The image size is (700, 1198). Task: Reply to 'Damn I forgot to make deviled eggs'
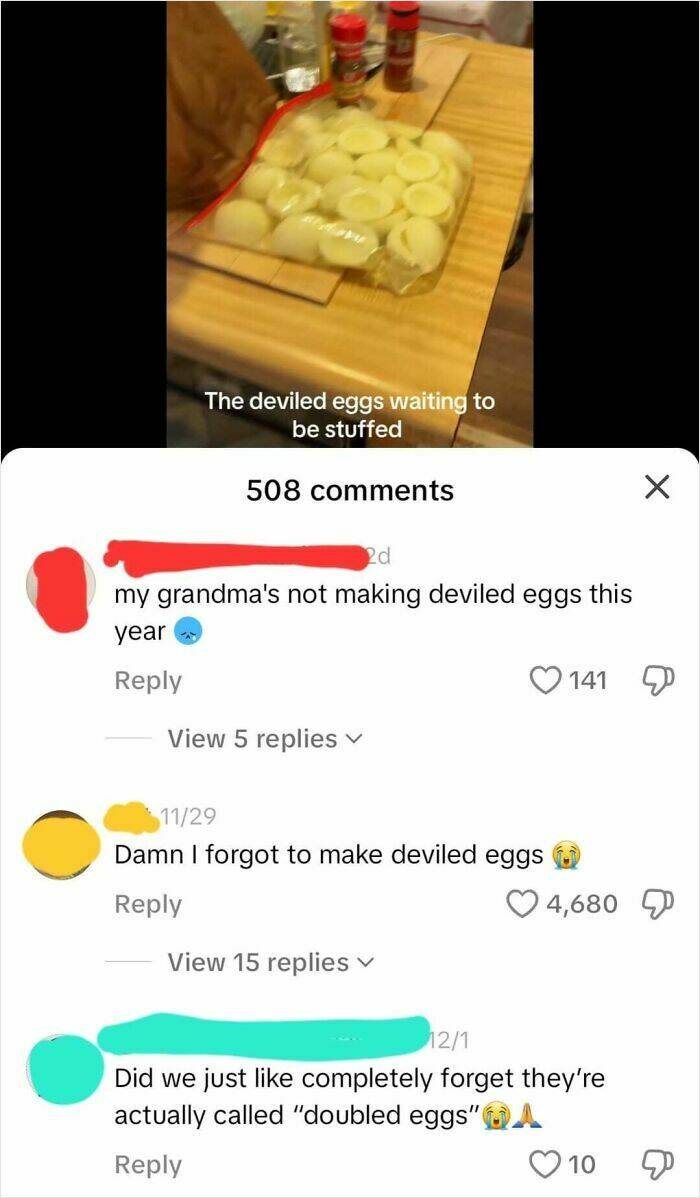[148, 904]
